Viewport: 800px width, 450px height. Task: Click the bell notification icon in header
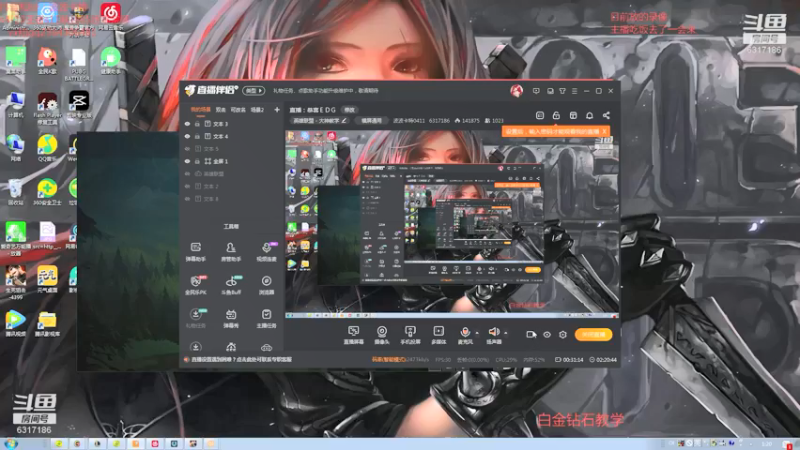click(x=589, y=115)
